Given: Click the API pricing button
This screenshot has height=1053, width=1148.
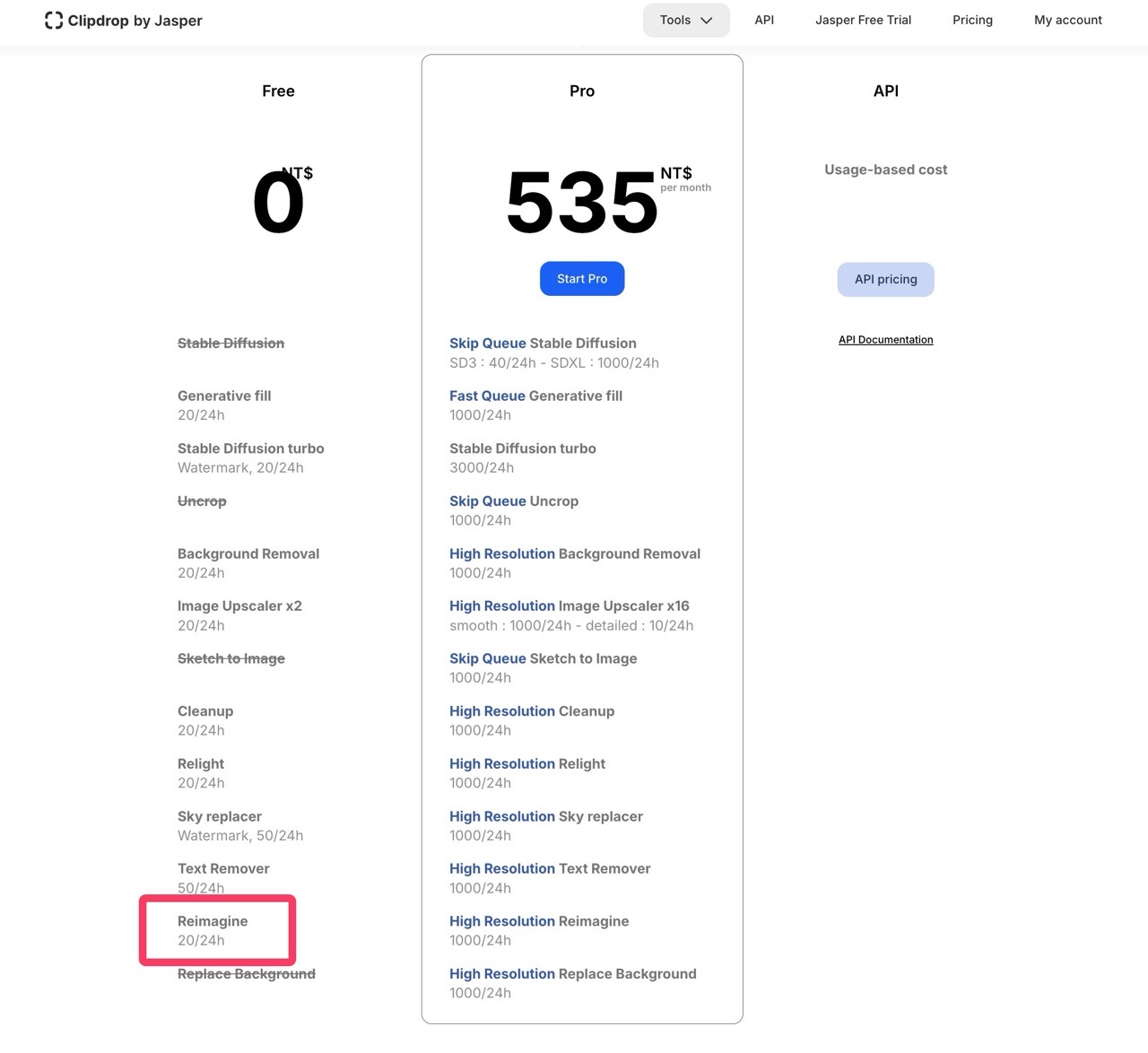Looking at the screenshot, I should click(x=886, y=279).
